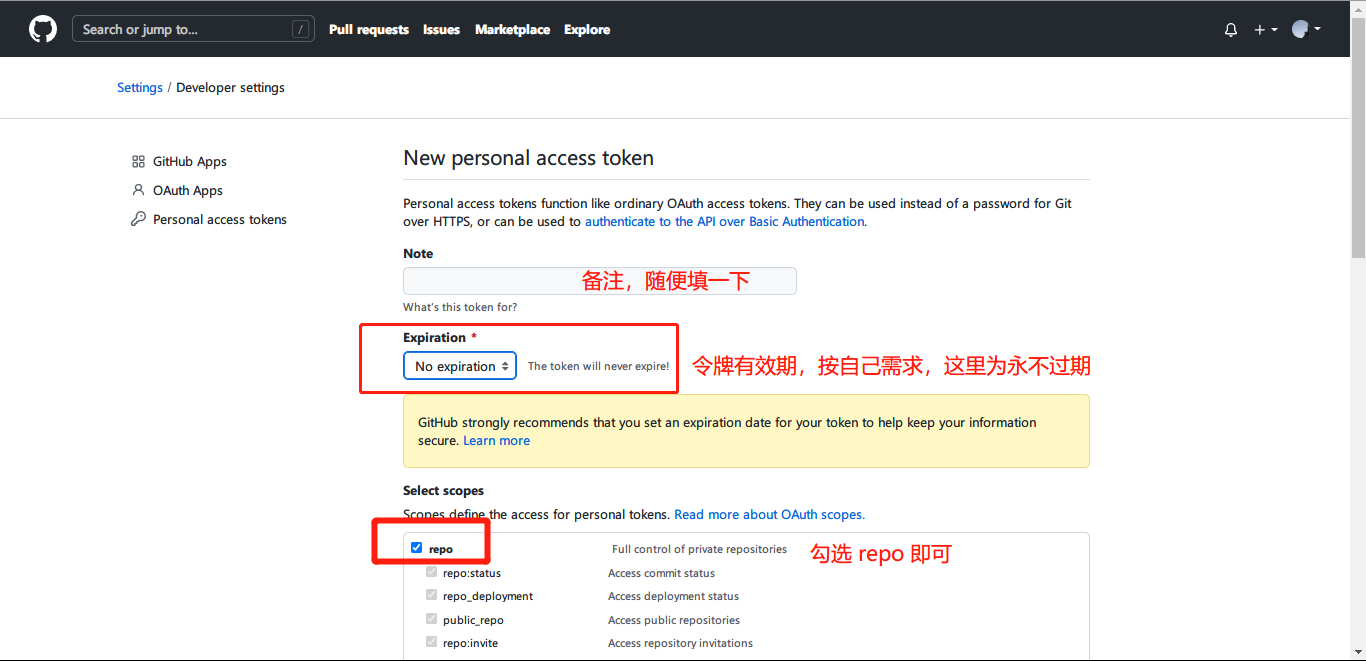Screen dimensions: 1366x661
Task: Click the slash shortcut icon in search
Action: pos(300,30)
